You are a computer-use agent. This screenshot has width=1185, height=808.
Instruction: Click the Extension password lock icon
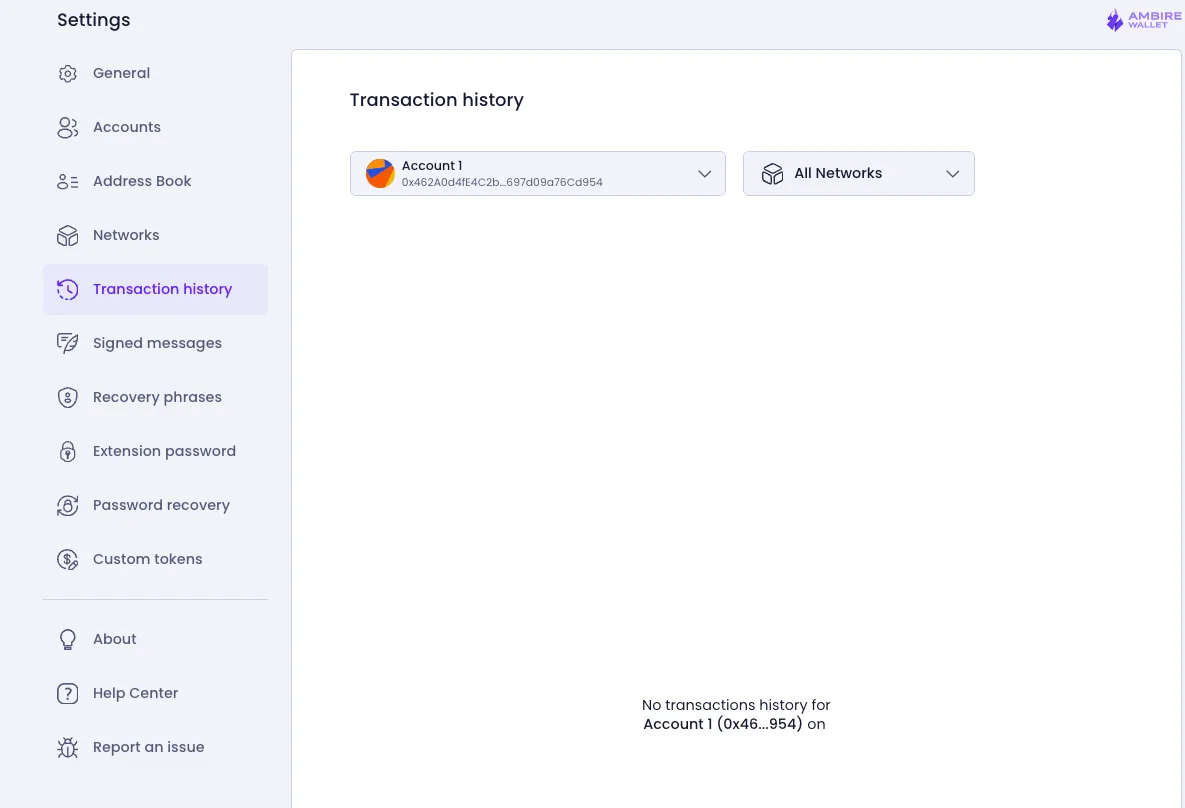67,451
